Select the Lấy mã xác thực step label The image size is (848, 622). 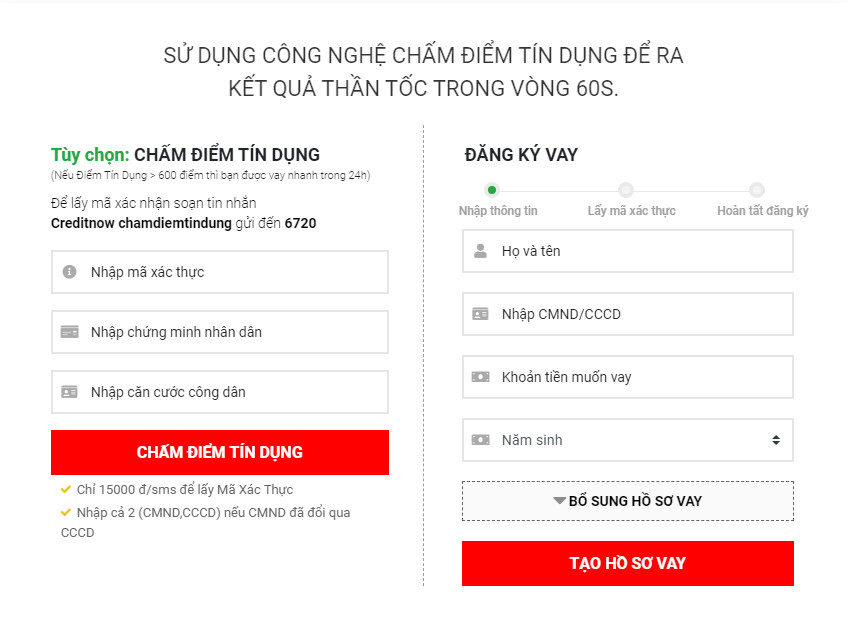click(633, 210)
